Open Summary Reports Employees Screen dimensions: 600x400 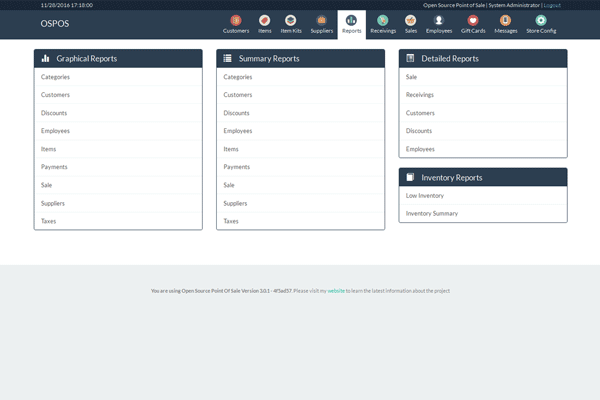(300, 131)
